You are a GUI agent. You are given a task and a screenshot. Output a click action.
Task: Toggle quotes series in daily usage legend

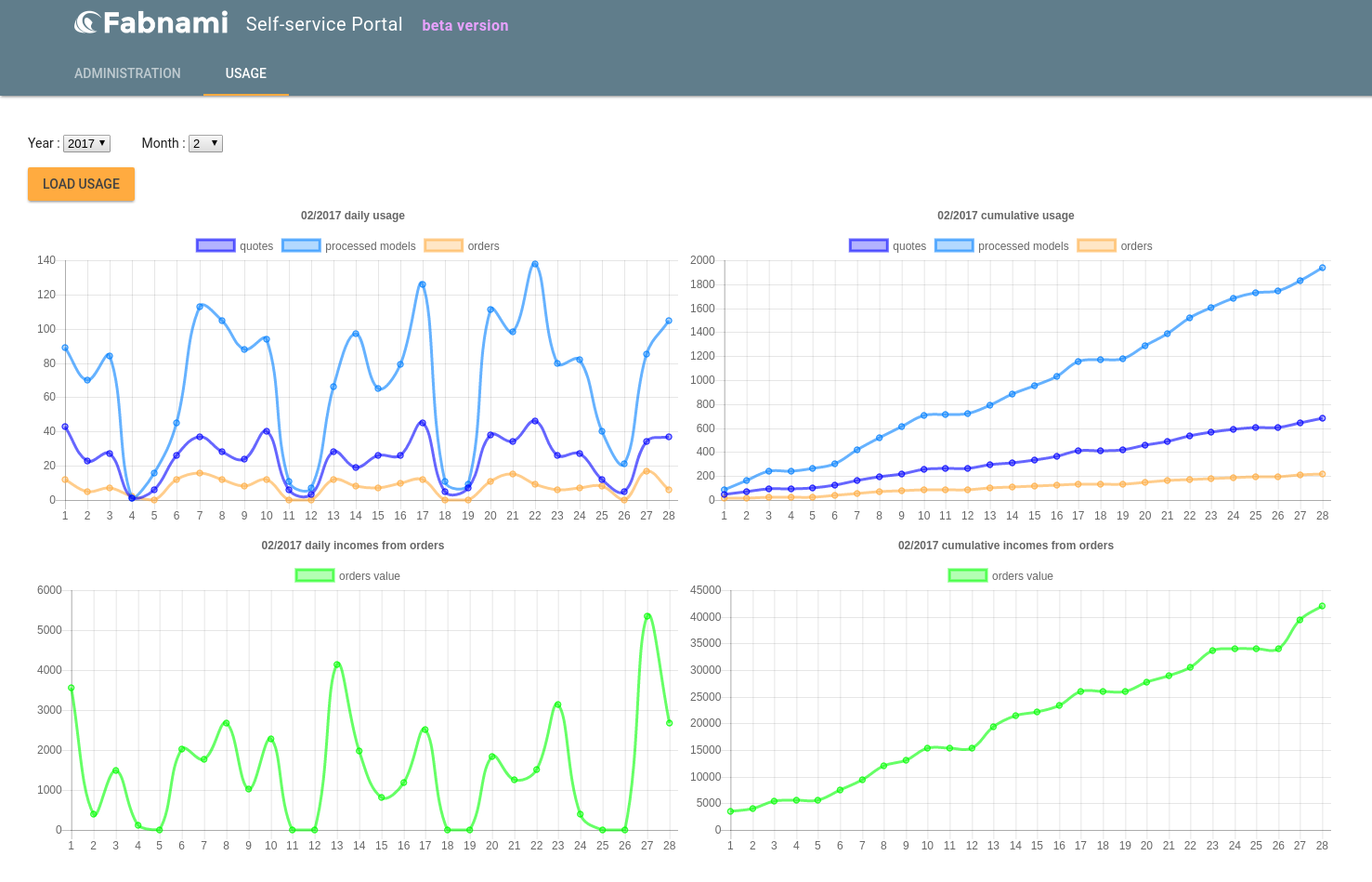pos(235,246)
